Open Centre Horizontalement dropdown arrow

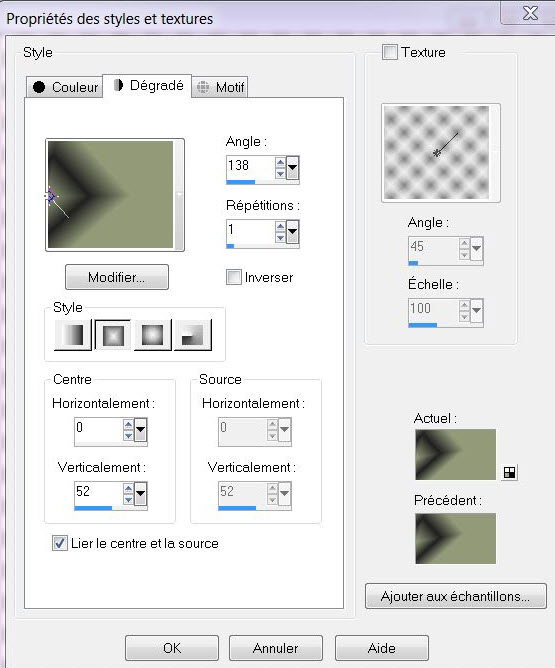(140, 430)
